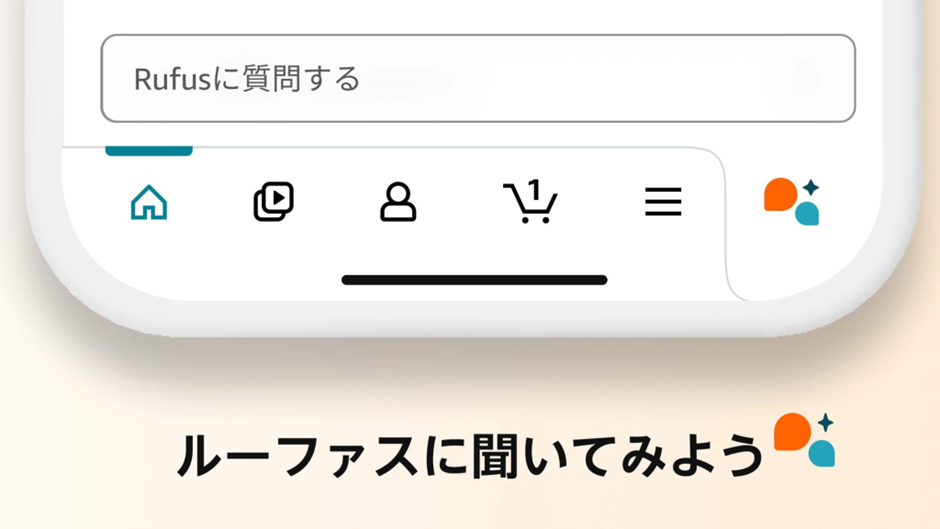The height and width of the screenshot is (529, 940).
Task: Open the hamburger menu icon
Action: (x=663, y=202)
